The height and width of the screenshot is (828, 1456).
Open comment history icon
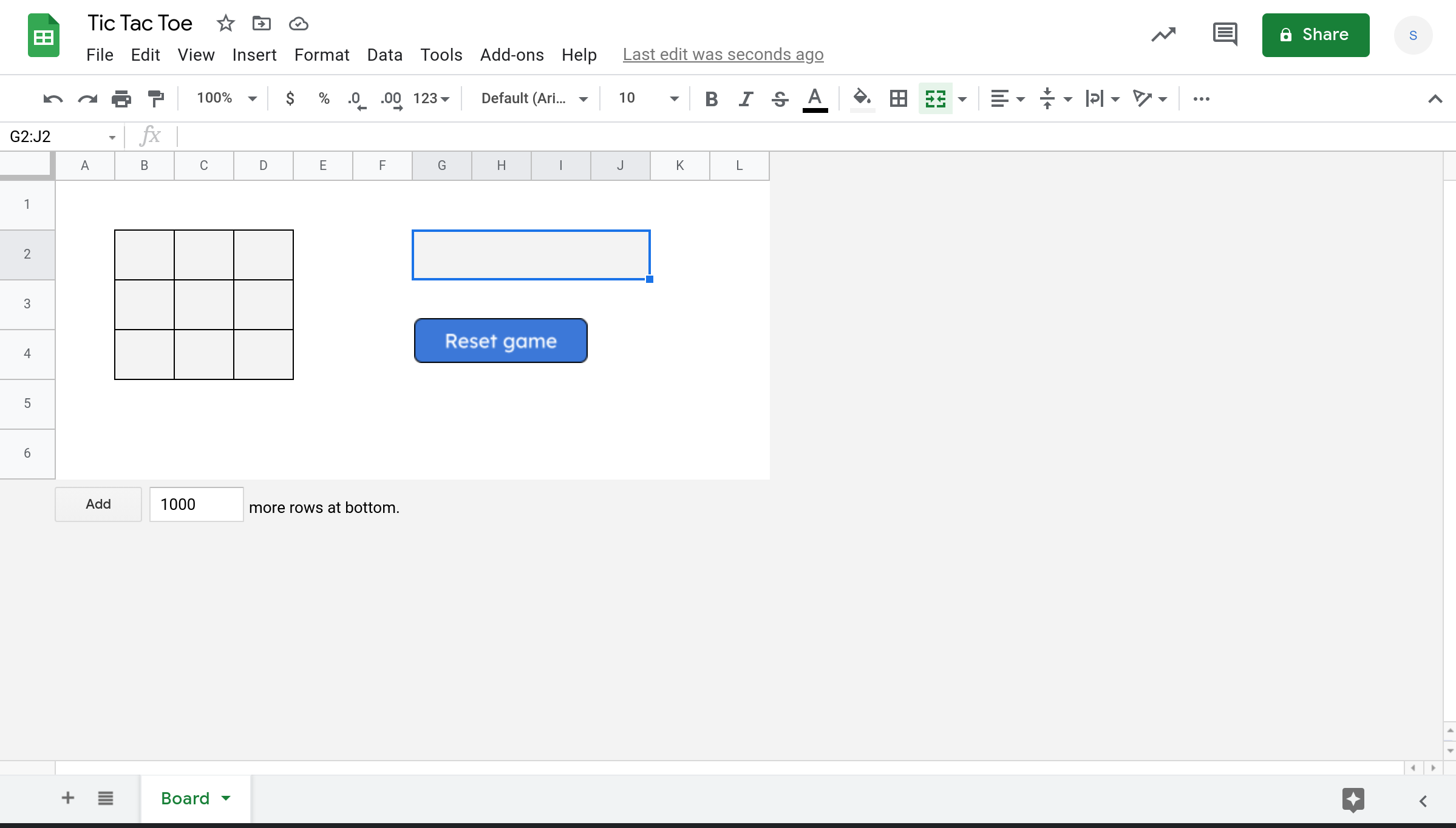pos(1225,35)
